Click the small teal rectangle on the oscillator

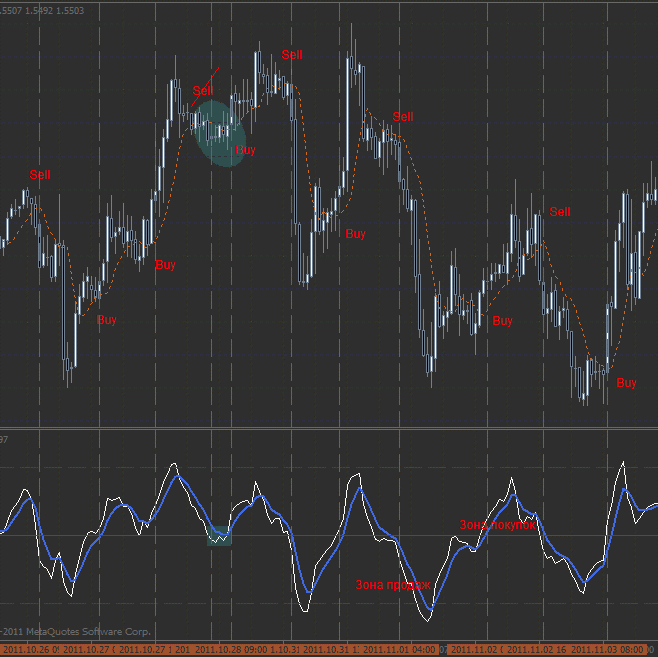219,537
